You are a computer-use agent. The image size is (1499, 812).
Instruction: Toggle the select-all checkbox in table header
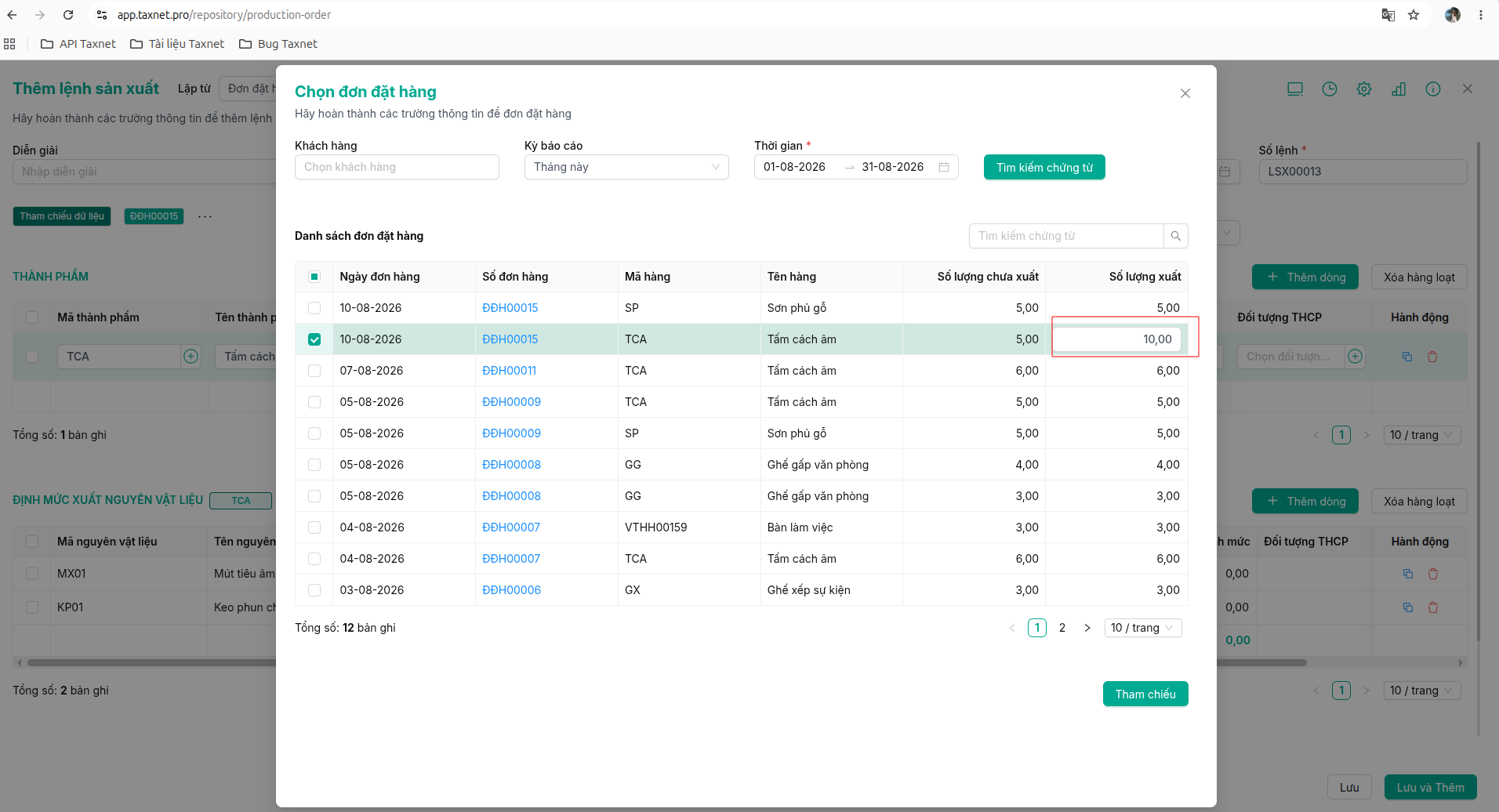pyautogui.click(x=314, y=277)
